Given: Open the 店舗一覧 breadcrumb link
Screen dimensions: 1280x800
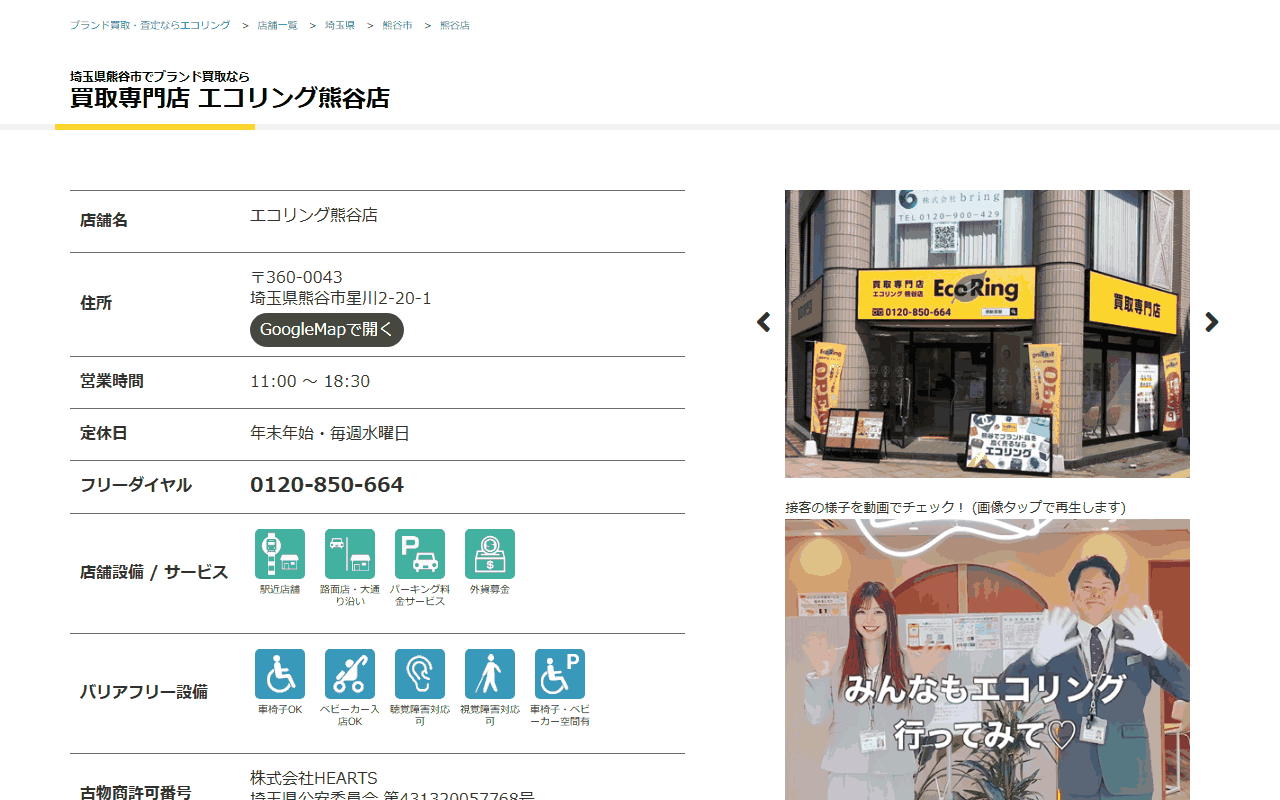Looking at the screenshot, I should pyautogui.click(x=277, y=25).
